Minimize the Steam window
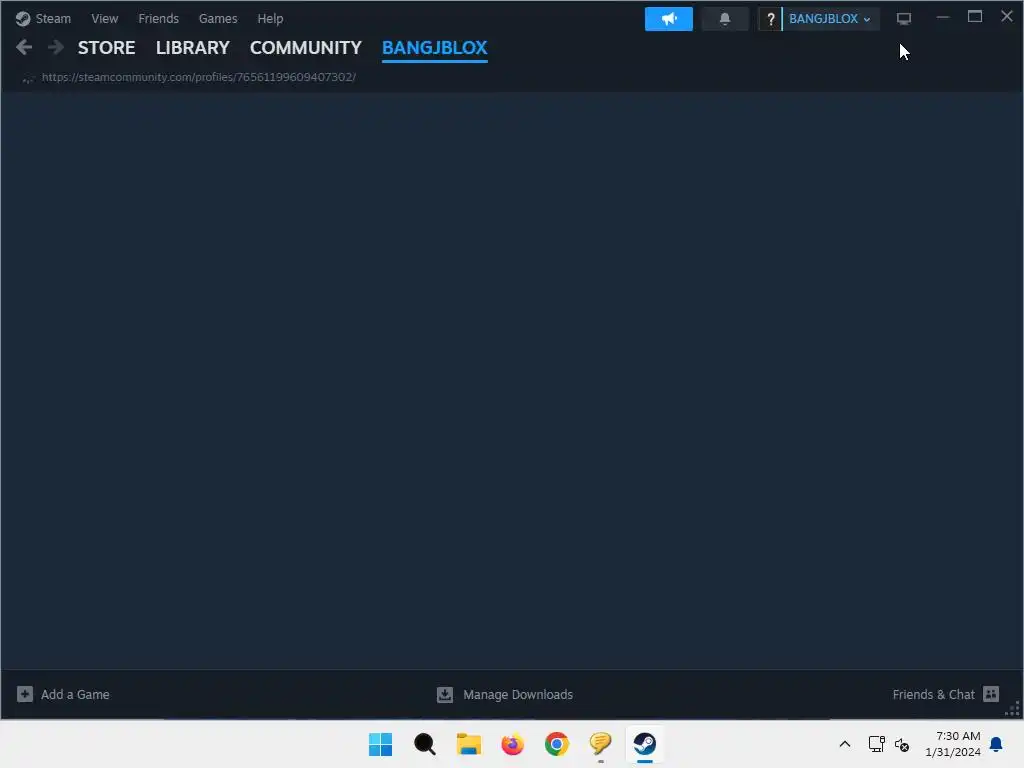The width and height of the screenshot is (1024, 768). [x=942, y=17]
